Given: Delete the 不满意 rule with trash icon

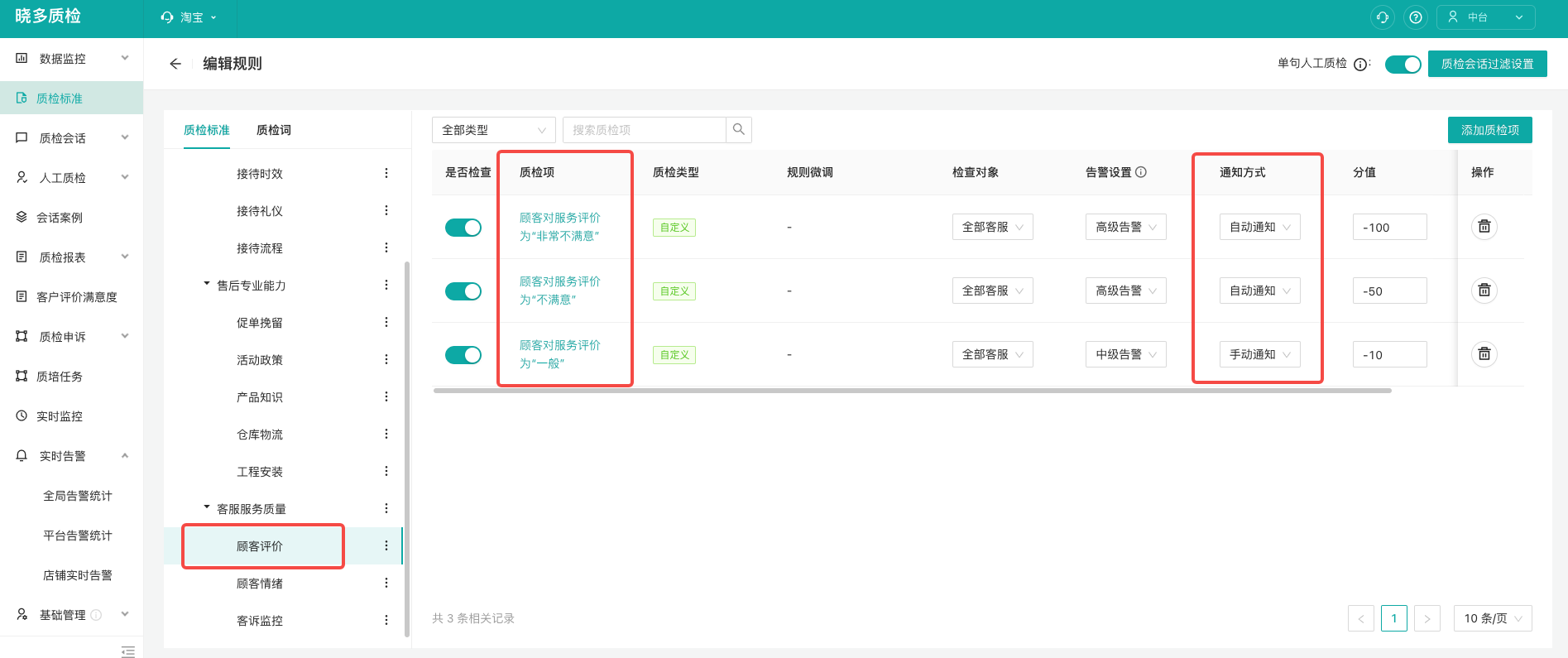Looking at the screenshot, I should pyautogui.click(x=1484, y=291).
